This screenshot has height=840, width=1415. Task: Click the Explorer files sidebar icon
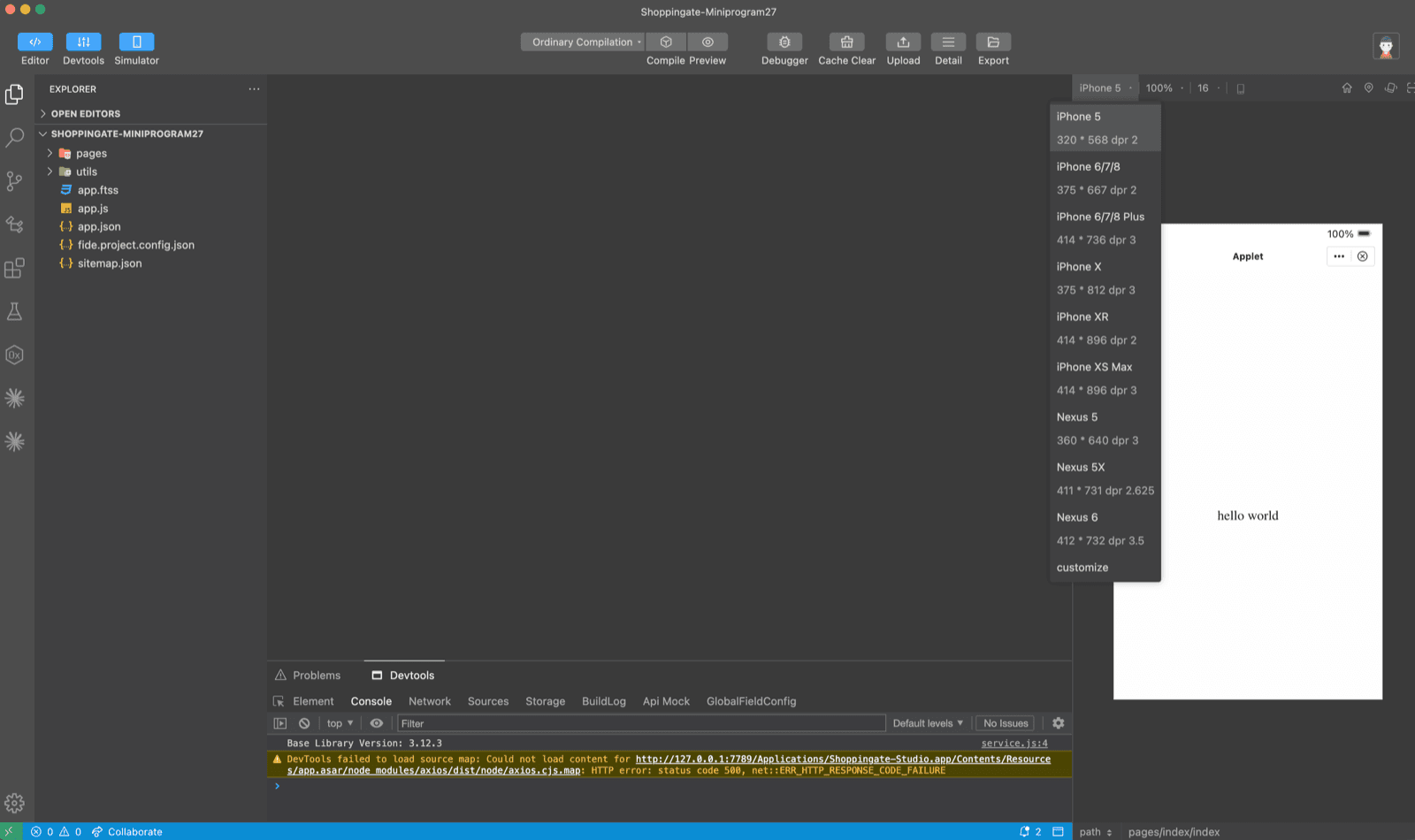(14, 94)
